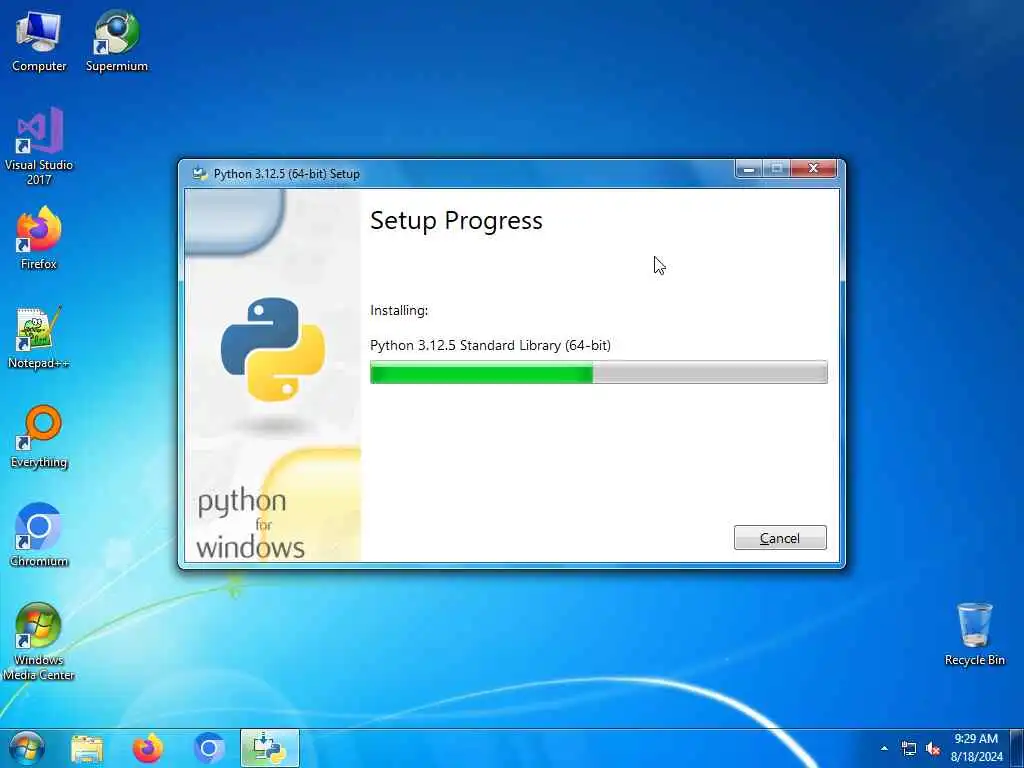The height and width of the screenshot is (768, 1024).
Task: Click the Show desktop strip
Action: coord(1017,748)
